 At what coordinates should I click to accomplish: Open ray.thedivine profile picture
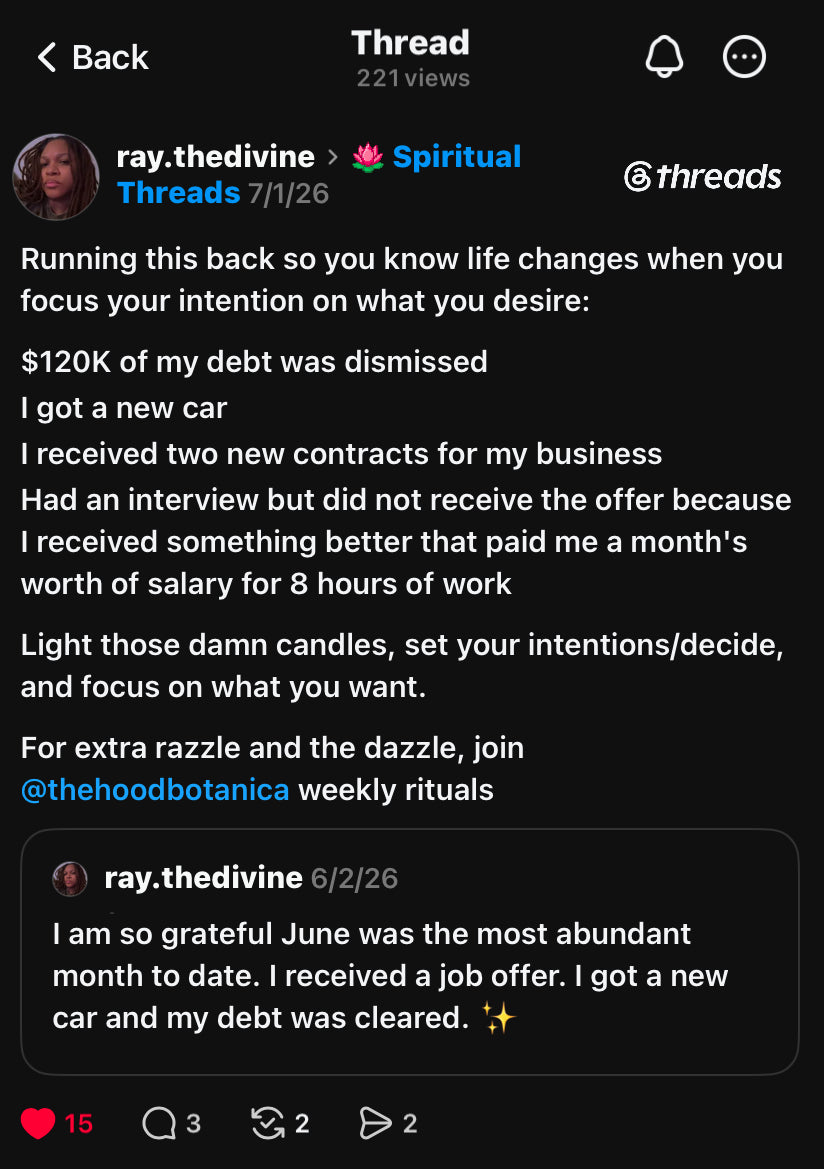[x=56, y=177]
